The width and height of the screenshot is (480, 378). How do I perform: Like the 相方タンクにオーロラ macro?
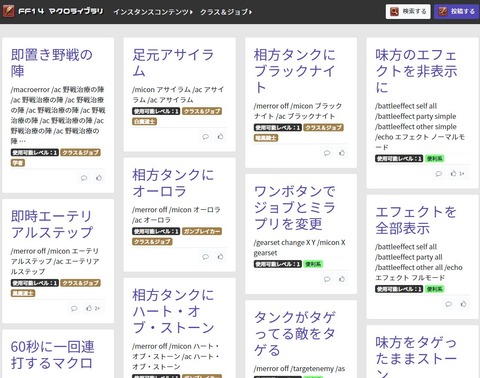coord(221,256)
